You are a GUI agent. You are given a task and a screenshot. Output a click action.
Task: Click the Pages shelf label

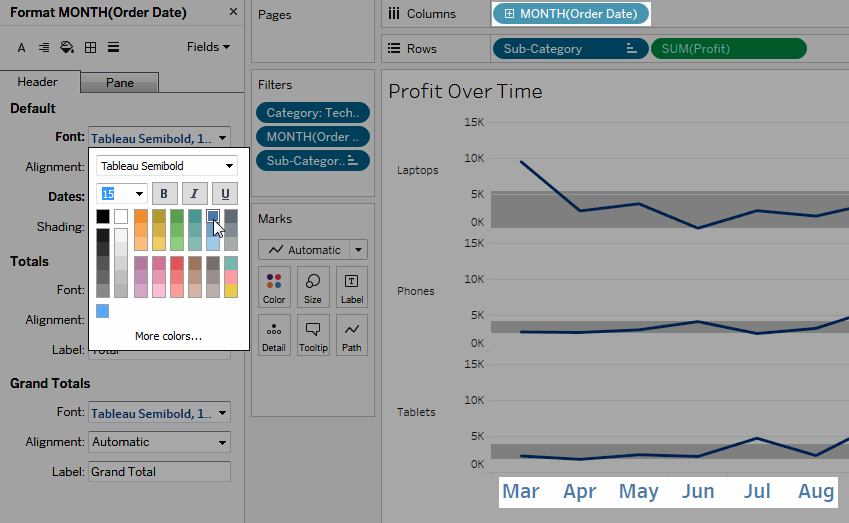(x=275, y=15)
